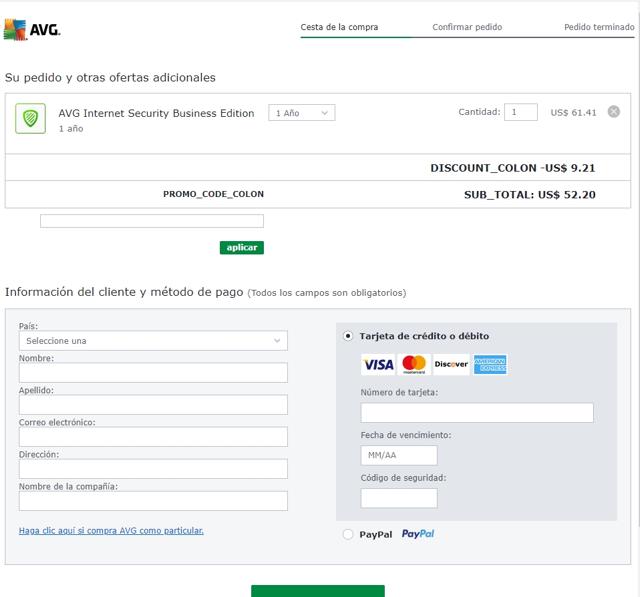Click the Discover card icon
The image size is (640, 597).
click(x=451, y=364)
